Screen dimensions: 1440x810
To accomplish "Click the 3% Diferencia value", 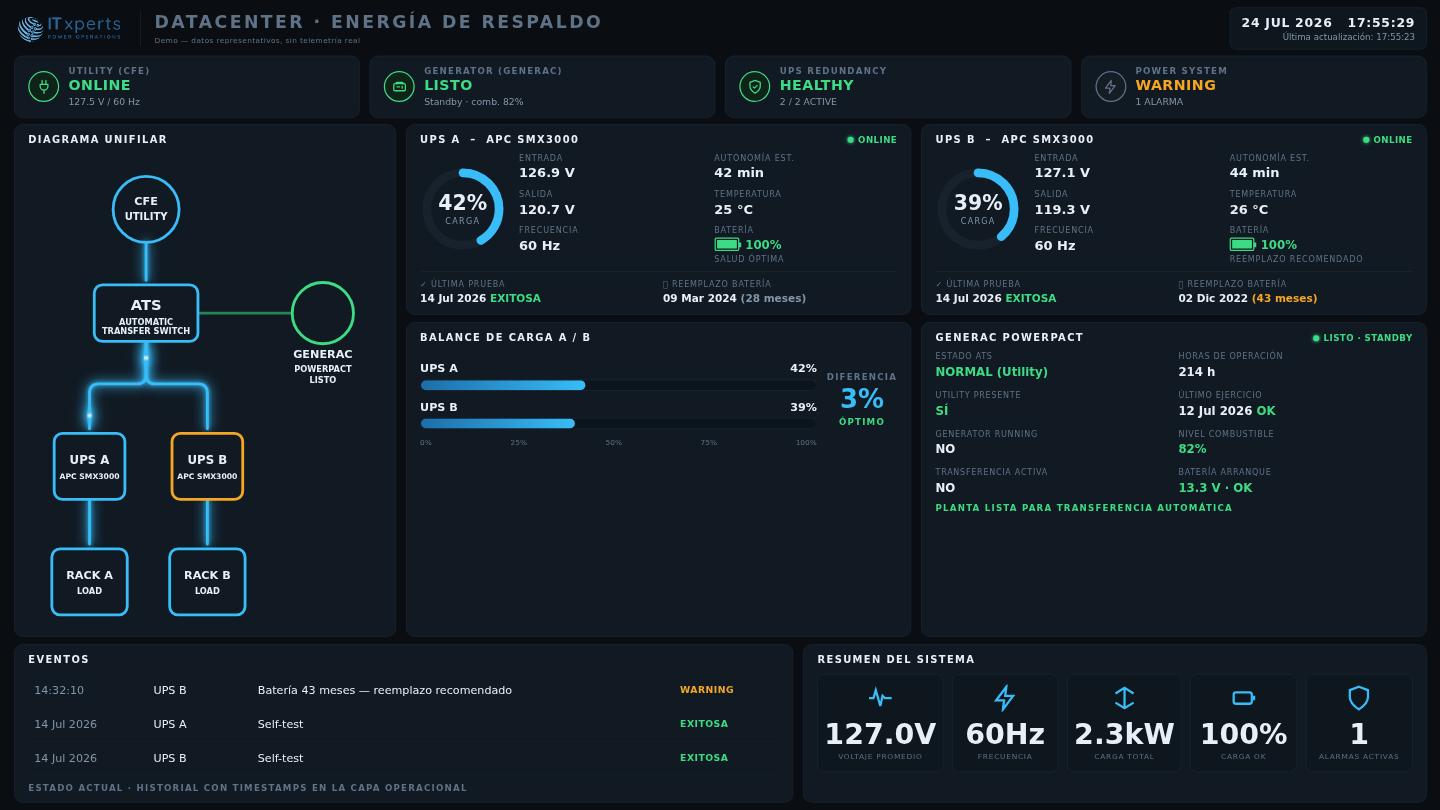I will pos(862,399).
